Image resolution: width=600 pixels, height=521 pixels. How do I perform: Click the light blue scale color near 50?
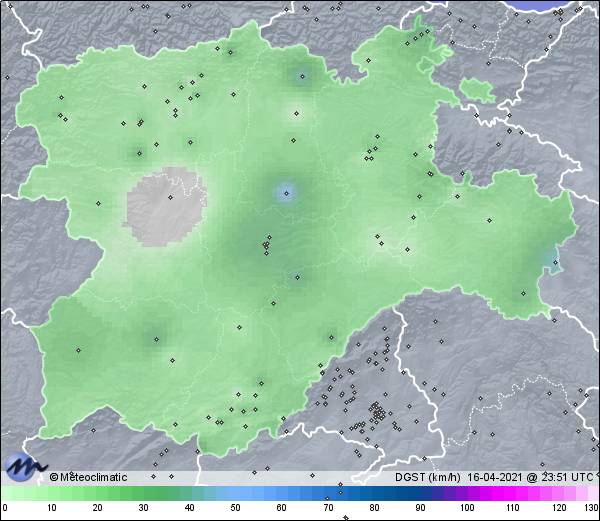tap(235, 493)
